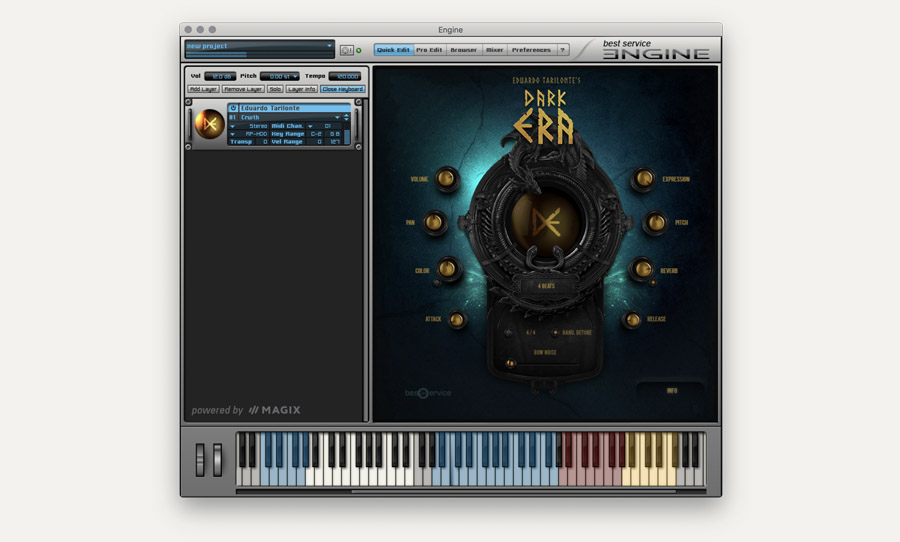The height and width of the screenshot is (542, 900).
Task: Click the Reverb knob
Action: (641, 269)
